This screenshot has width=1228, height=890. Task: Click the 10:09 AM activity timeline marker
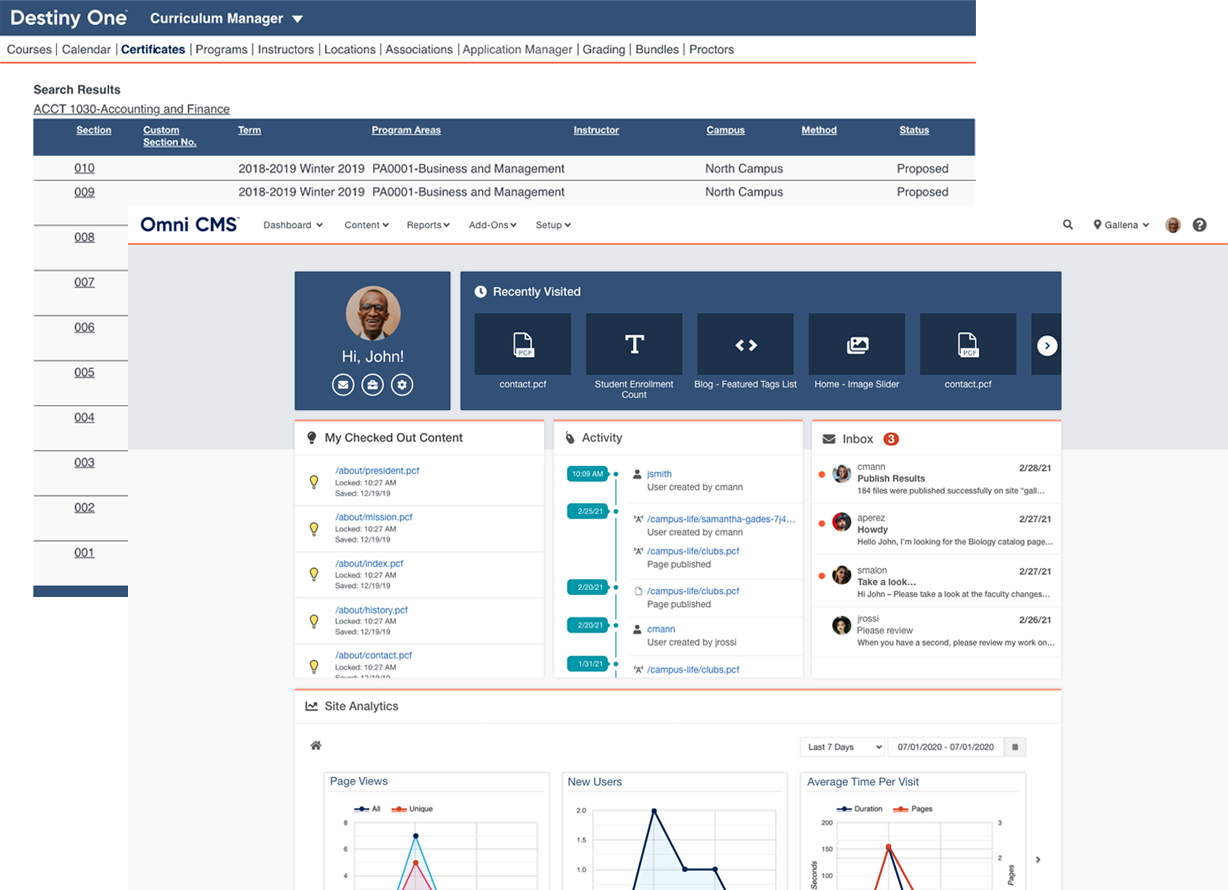click(x=587, y=474)
